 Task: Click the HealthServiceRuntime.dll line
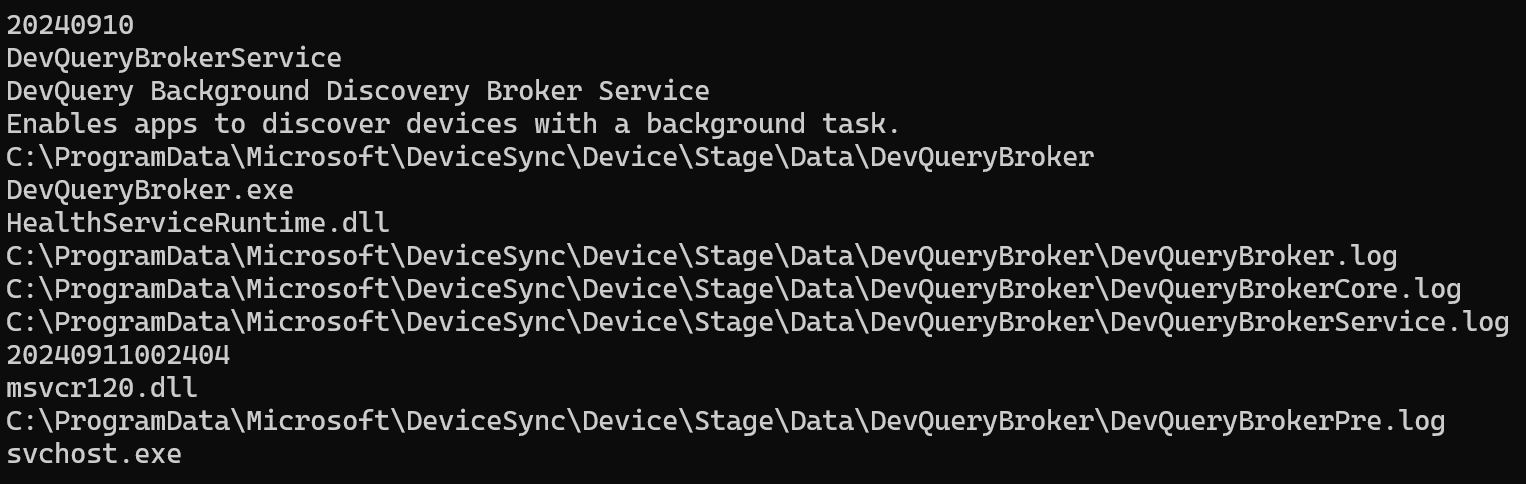click(x=198, y=222)
